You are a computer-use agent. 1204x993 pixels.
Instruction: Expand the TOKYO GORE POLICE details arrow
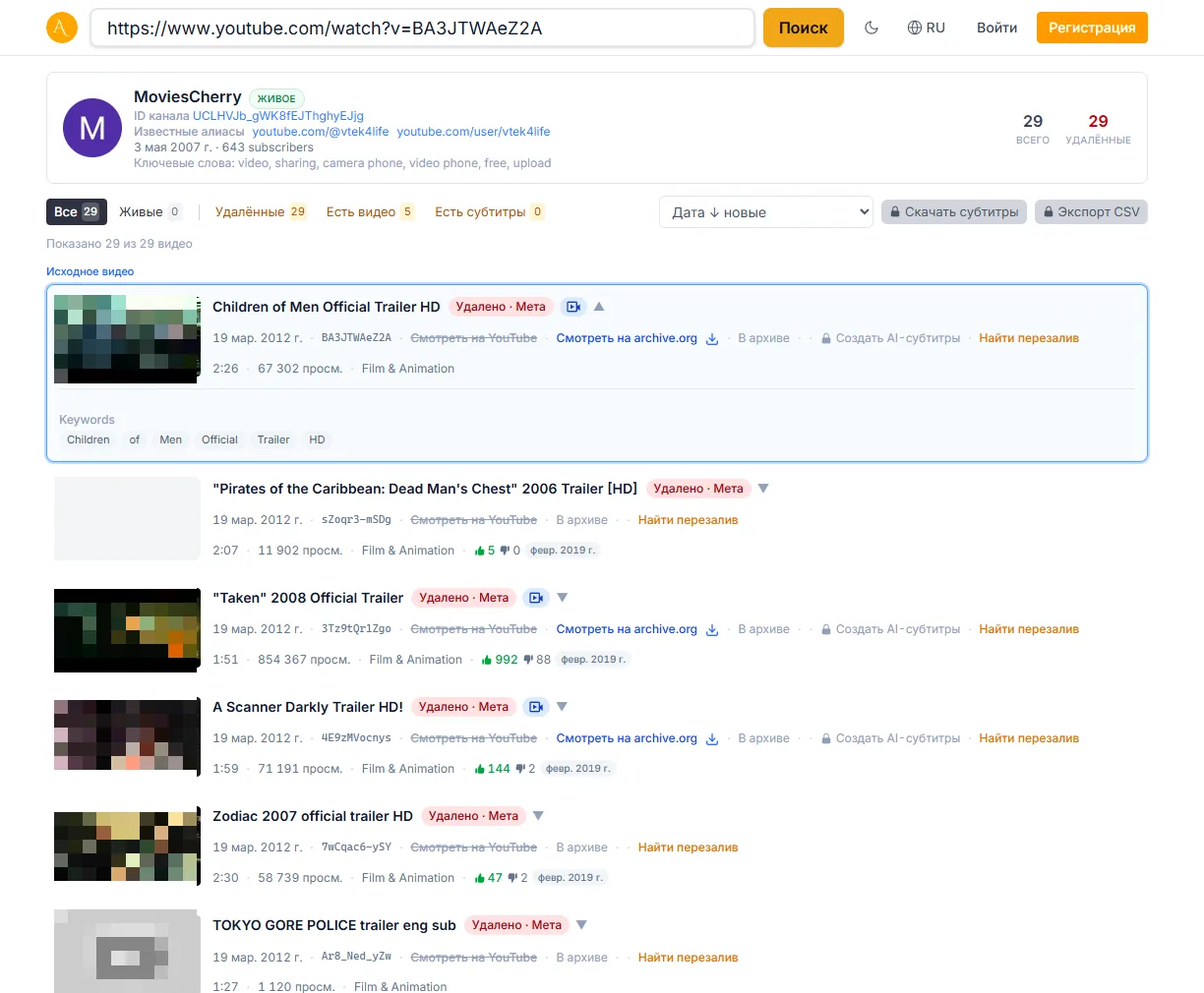click(581, 925)
